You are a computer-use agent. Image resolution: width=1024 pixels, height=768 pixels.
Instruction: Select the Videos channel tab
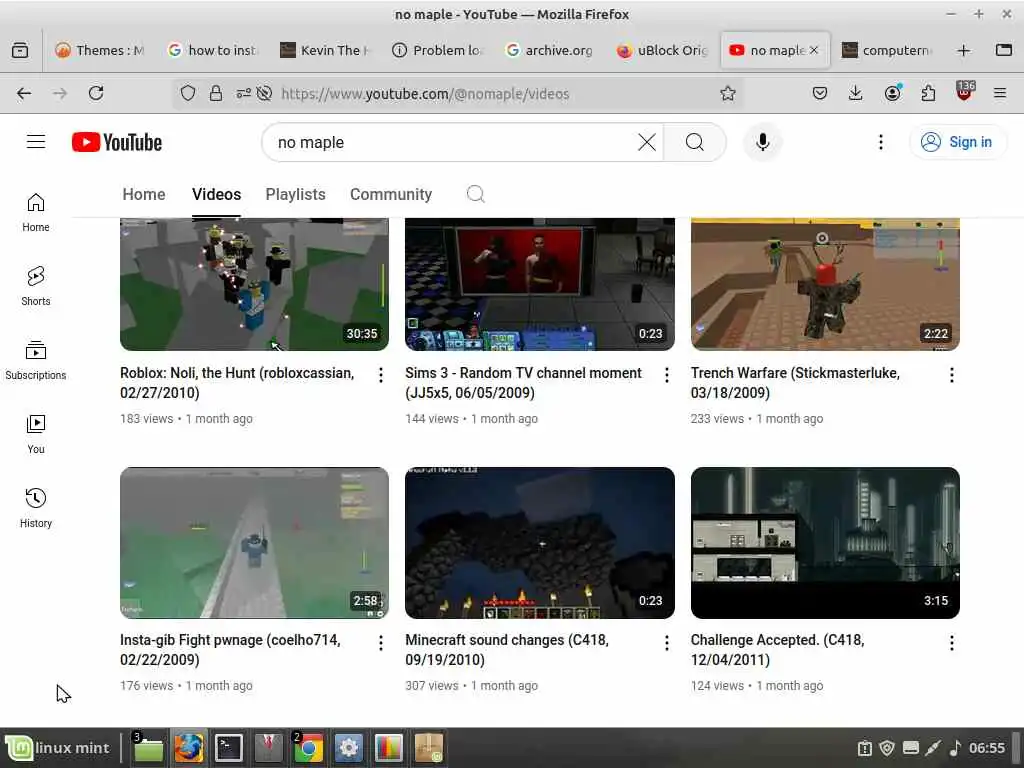coord(216,195)
